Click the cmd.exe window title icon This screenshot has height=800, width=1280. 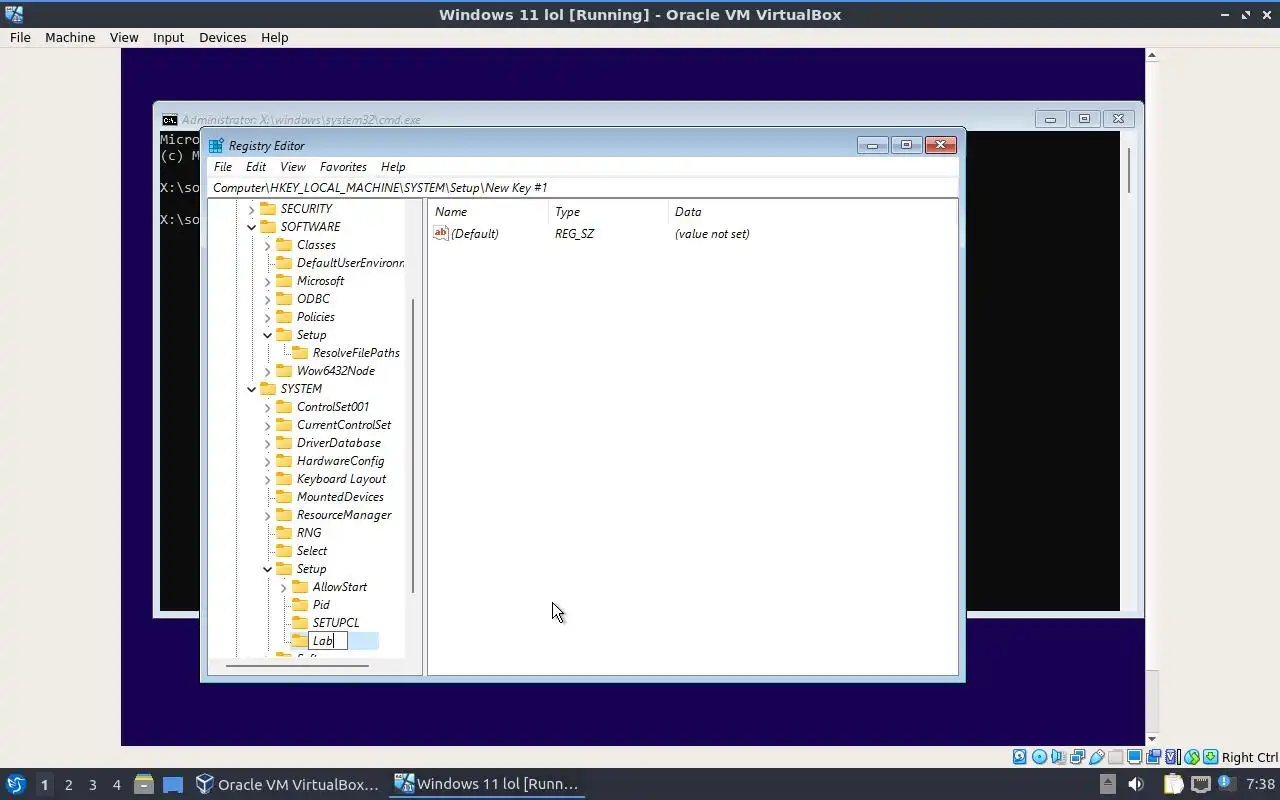(x=170, y=119)
